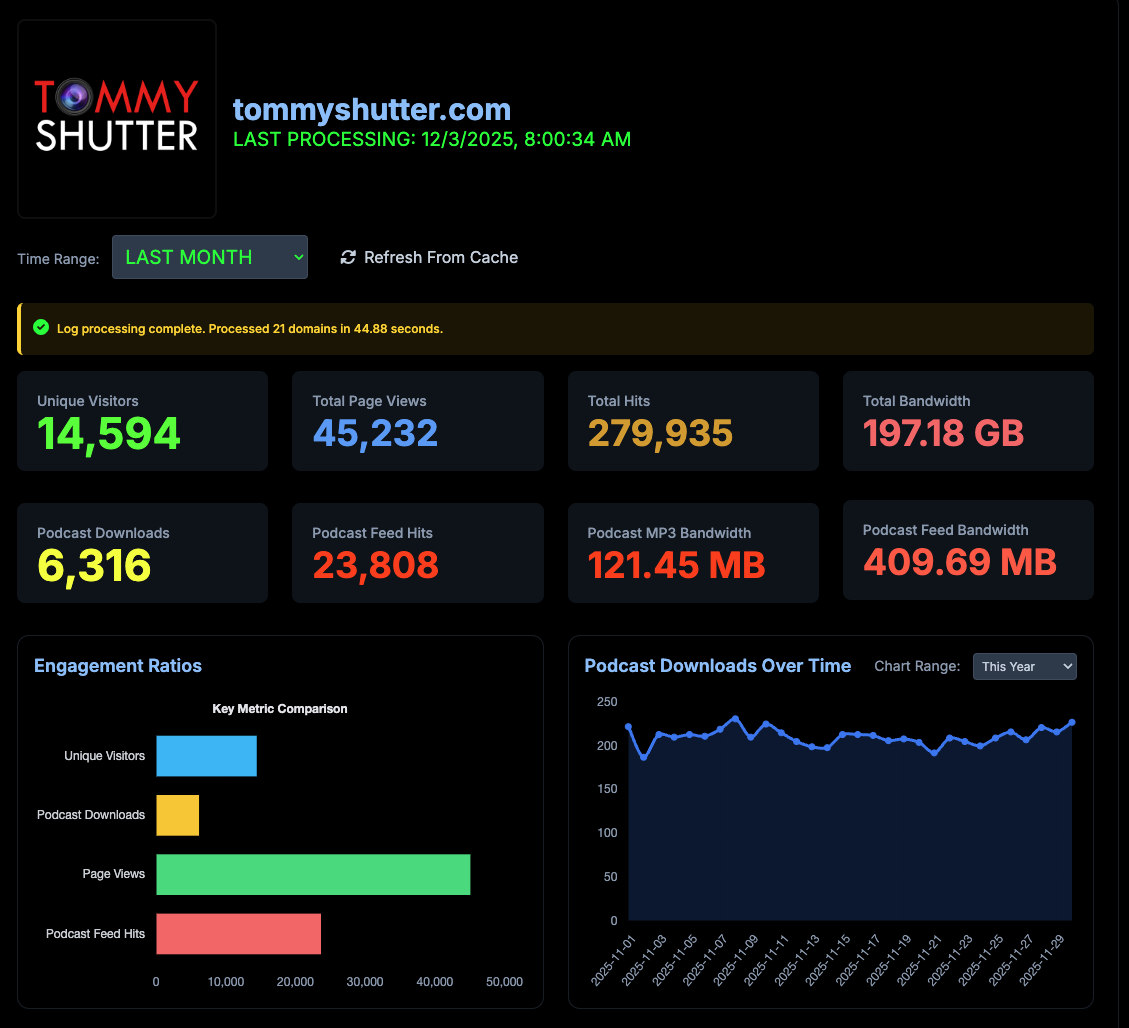Click the Podcast Feed Bandwidth card
The image size is (1129, 1028).
tap(968, 551)
